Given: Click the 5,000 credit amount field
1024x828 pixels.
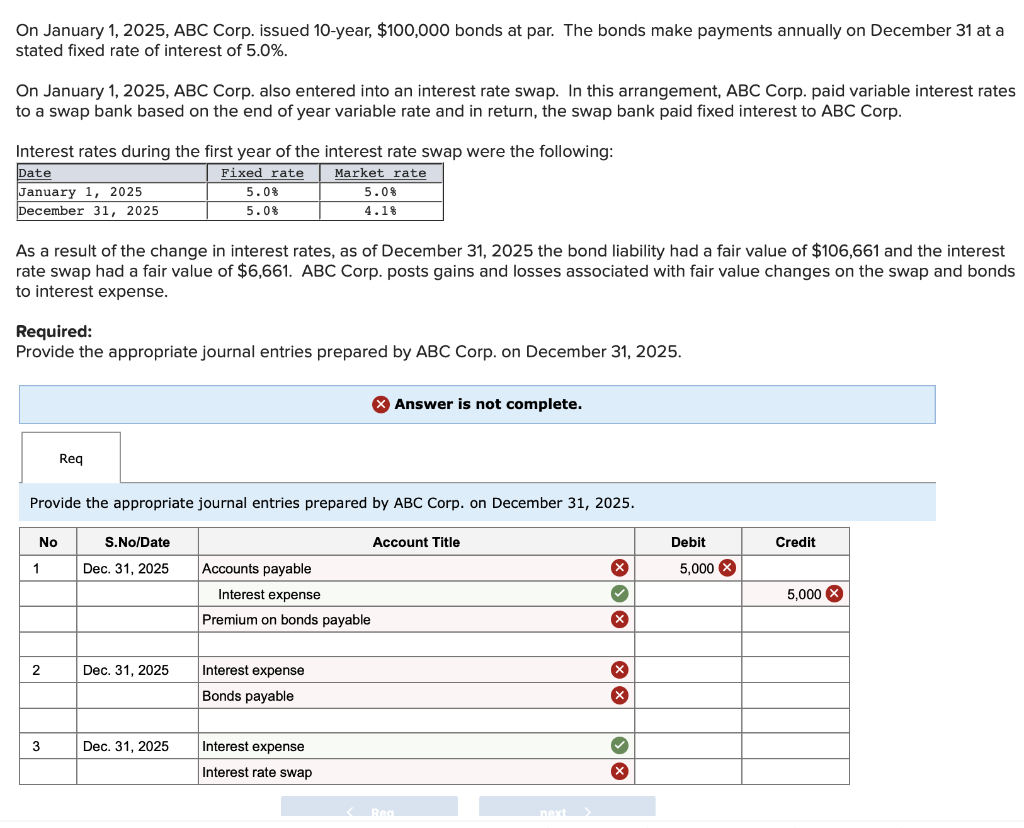Looking at the screenshot, I should [x=793, y=593].
